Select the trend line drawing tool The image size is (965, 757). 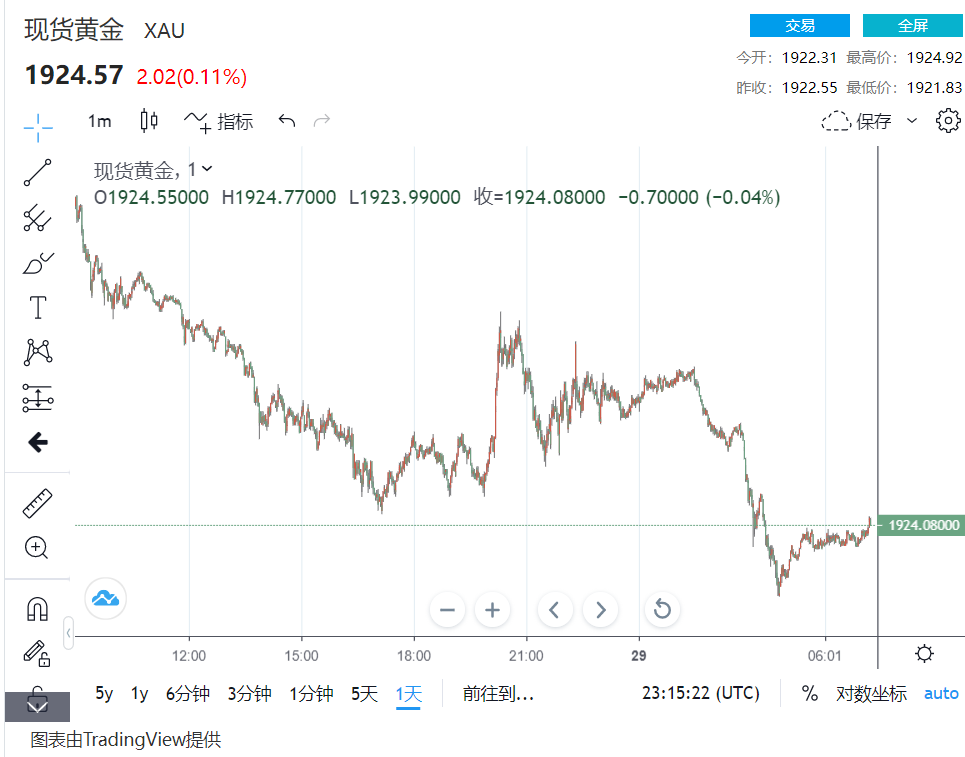pyautogui.click(x=38, y=172)
